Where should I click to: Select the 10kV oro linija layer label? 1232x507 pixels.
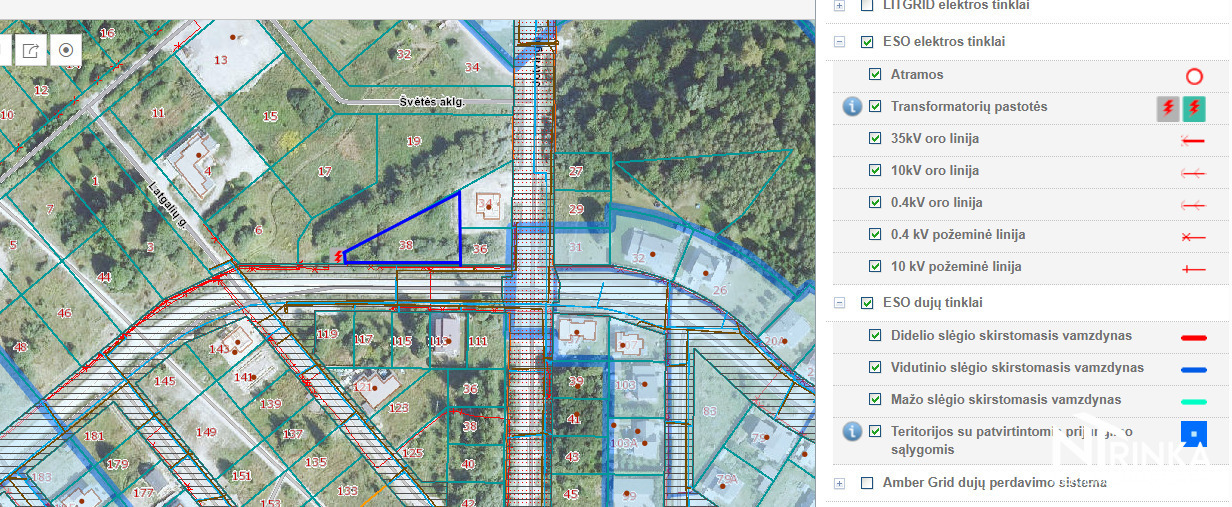pyautogui.click(x=934, y=171)
